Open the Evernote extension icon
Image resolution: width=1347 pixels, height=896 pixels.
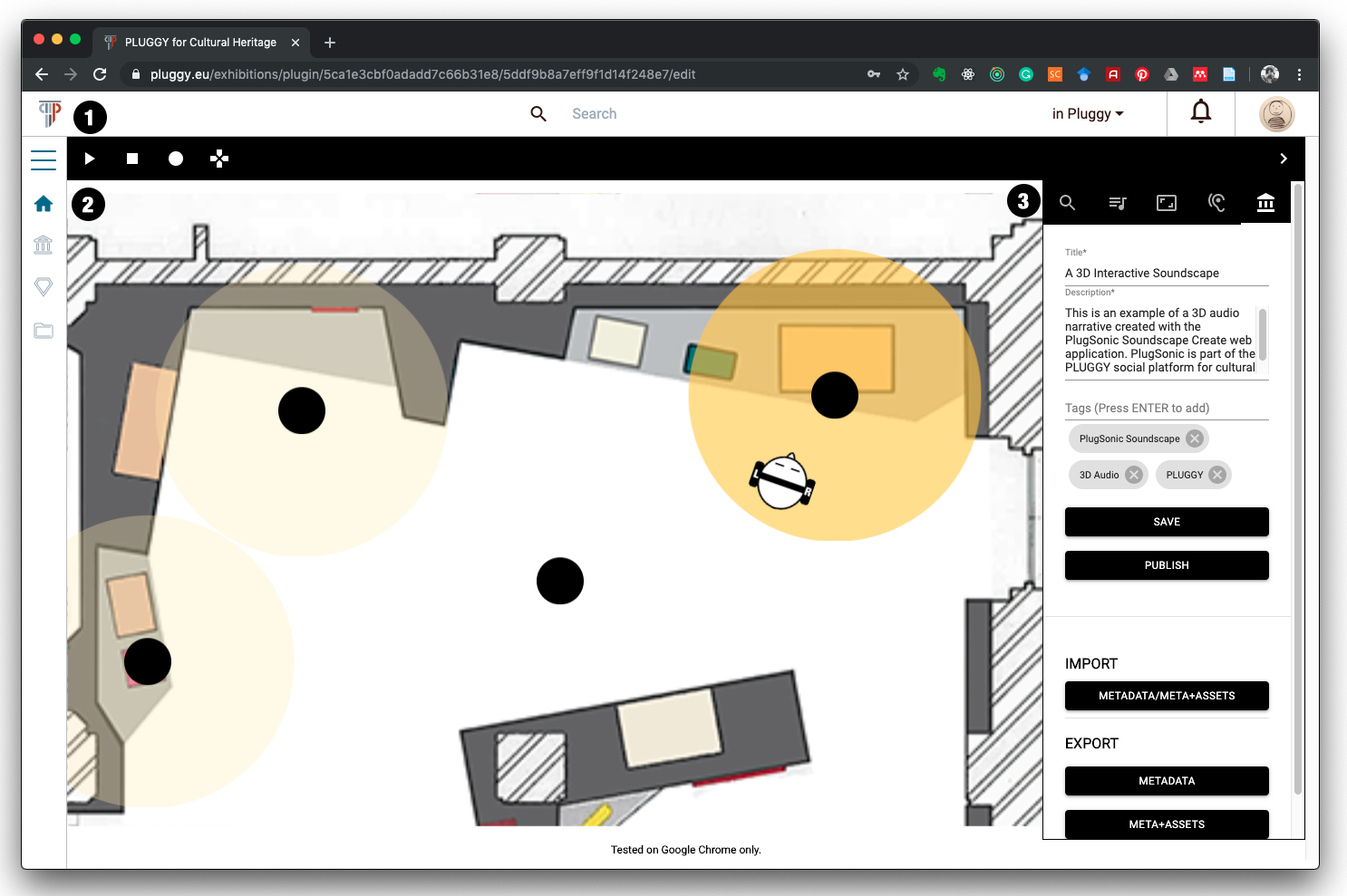click(x=939, y=74)
